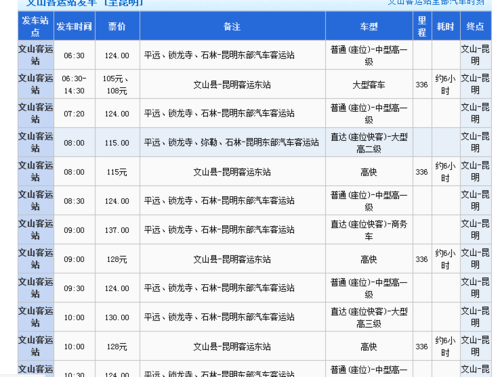Image resolution: width=500 pixels, height=377 pixels.
Task: Click the 115元 ticket price cell
Action: (117, 172)
